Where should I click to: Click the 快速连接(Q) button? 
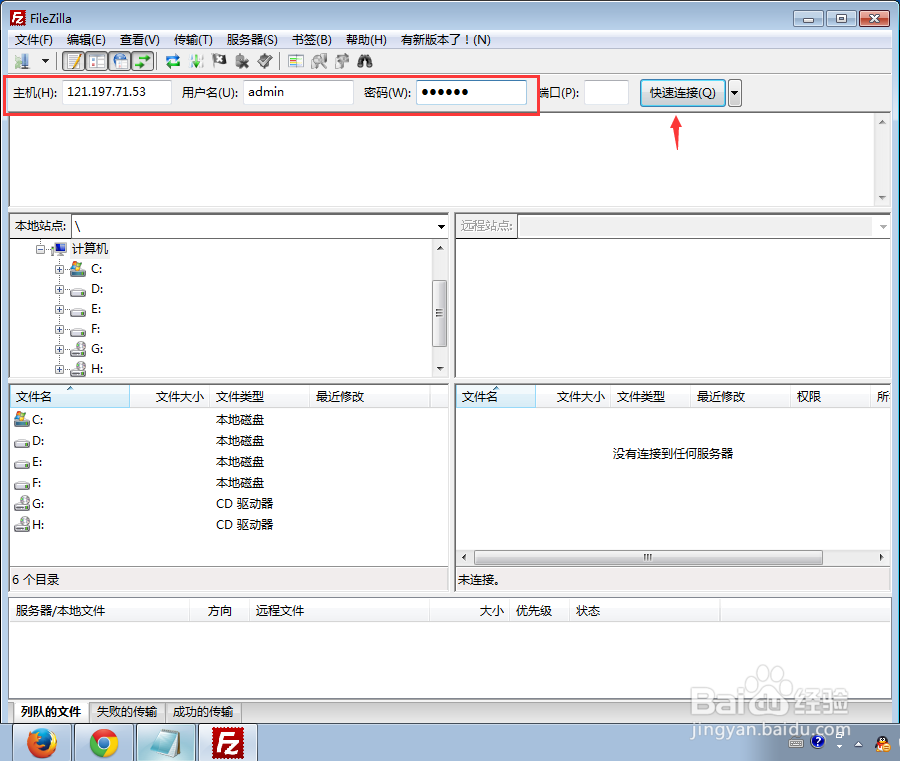pos(682,92)
